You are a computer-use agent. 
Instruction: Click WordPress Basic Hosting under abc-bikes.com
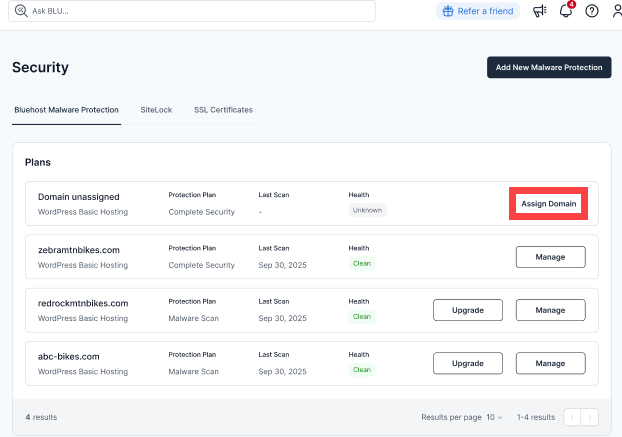[x=83, y=372]
